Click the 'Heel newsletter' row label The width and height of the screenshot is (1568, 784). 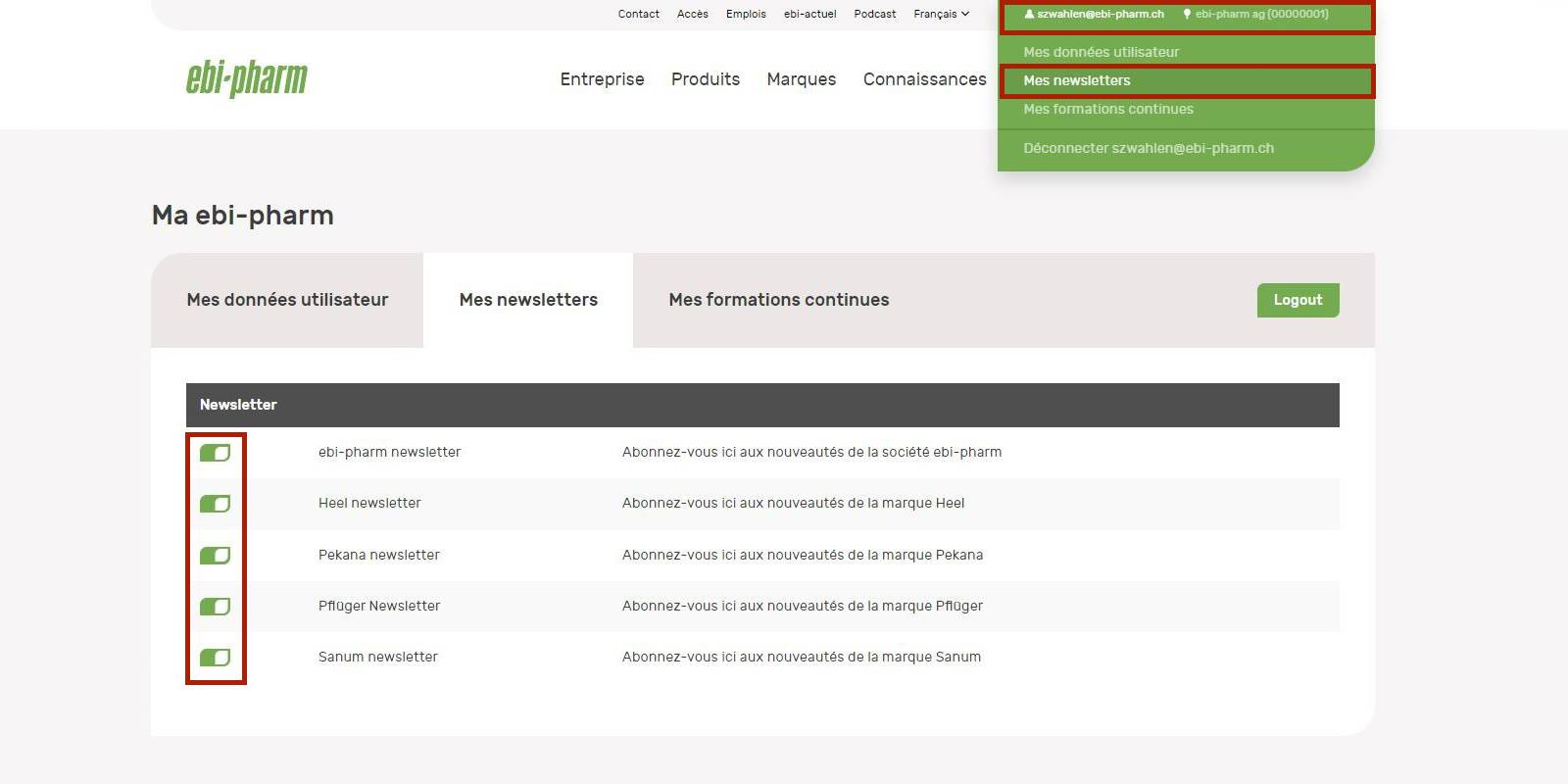click(x=369, y=503)
